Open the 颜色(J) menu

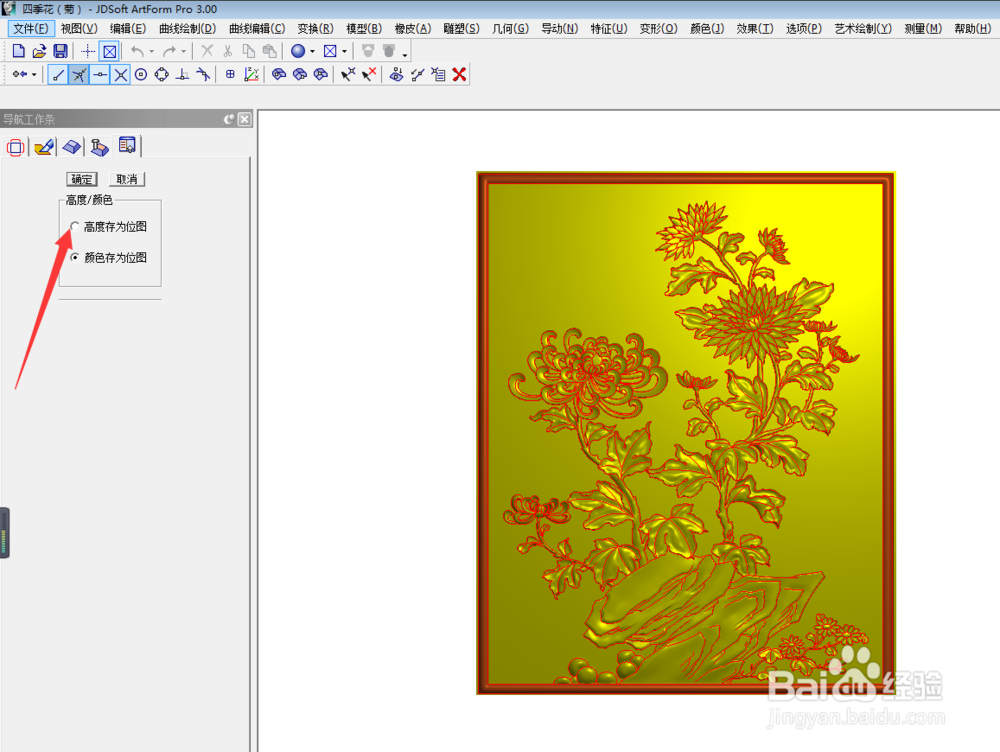point(707,29)
